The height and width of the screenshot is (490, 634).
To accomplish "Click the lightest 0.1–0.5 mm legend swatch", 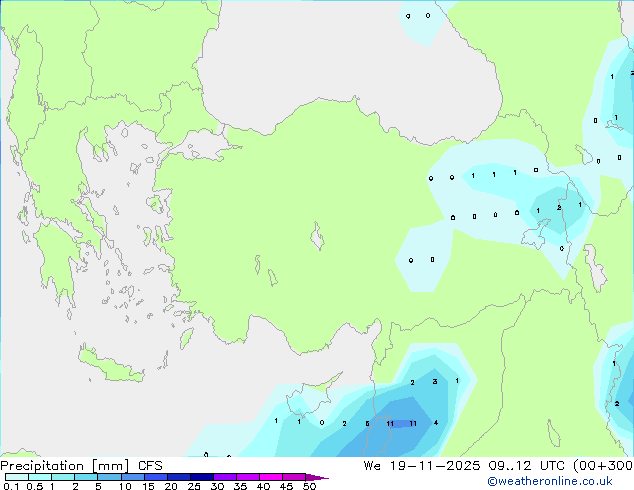I will [x=17, y=477].
